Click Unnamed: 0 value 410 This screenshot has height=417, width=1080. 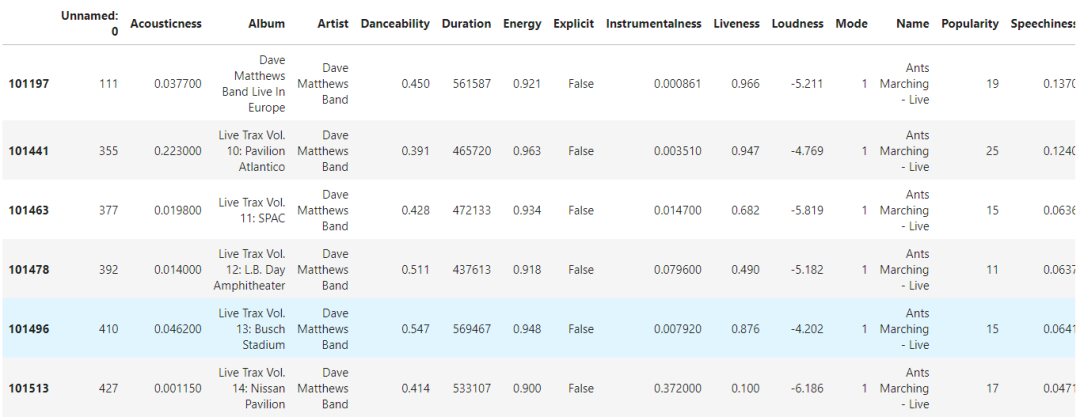pos(108,328)
